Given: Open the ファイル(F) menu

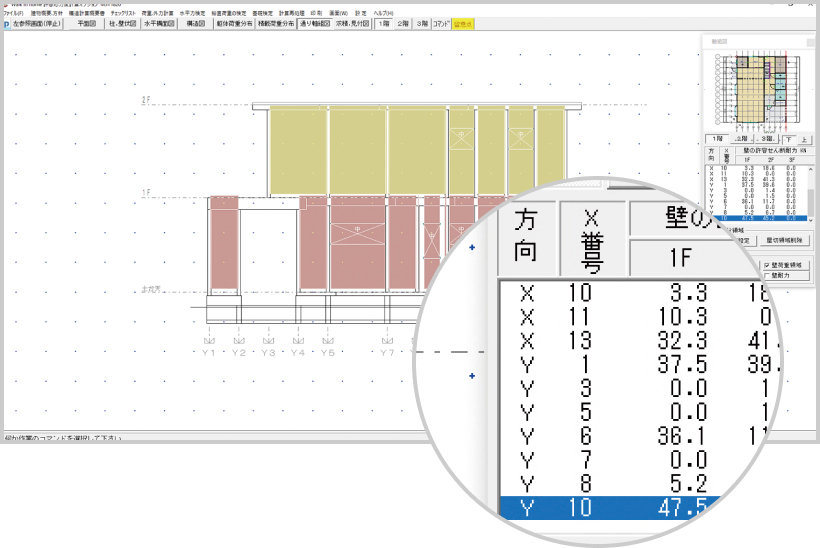Looking at the screenshot, I should (x=14, y=13).
